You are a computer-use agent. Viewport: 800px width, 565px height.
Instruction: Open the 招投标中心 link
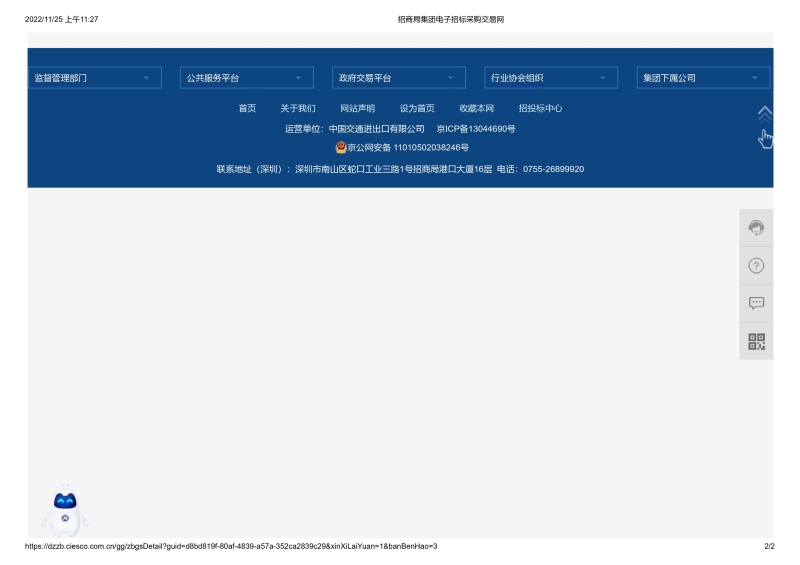tap(540, 108)
